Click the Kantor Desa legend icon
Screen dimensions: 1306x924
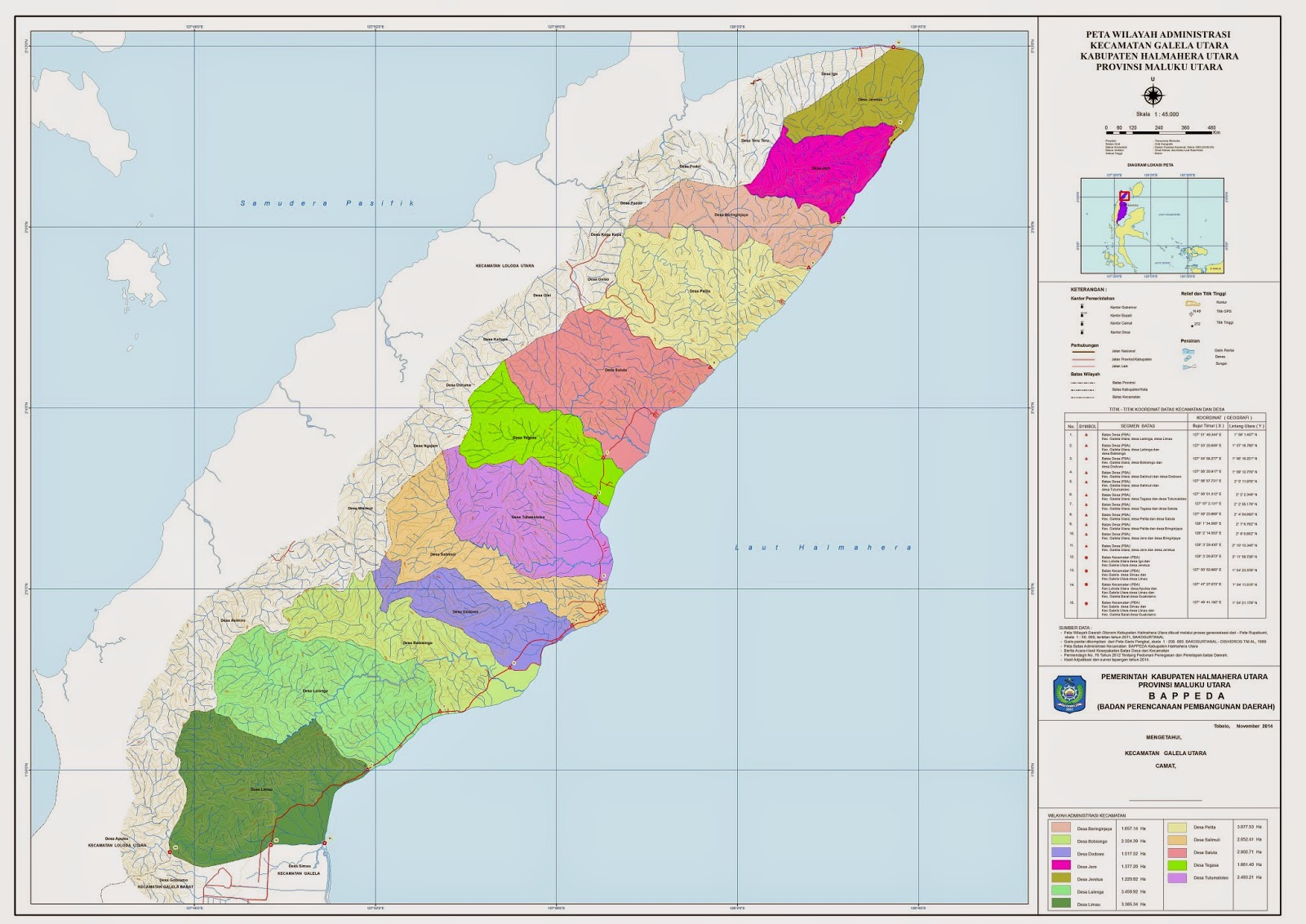coord(1082,331)
